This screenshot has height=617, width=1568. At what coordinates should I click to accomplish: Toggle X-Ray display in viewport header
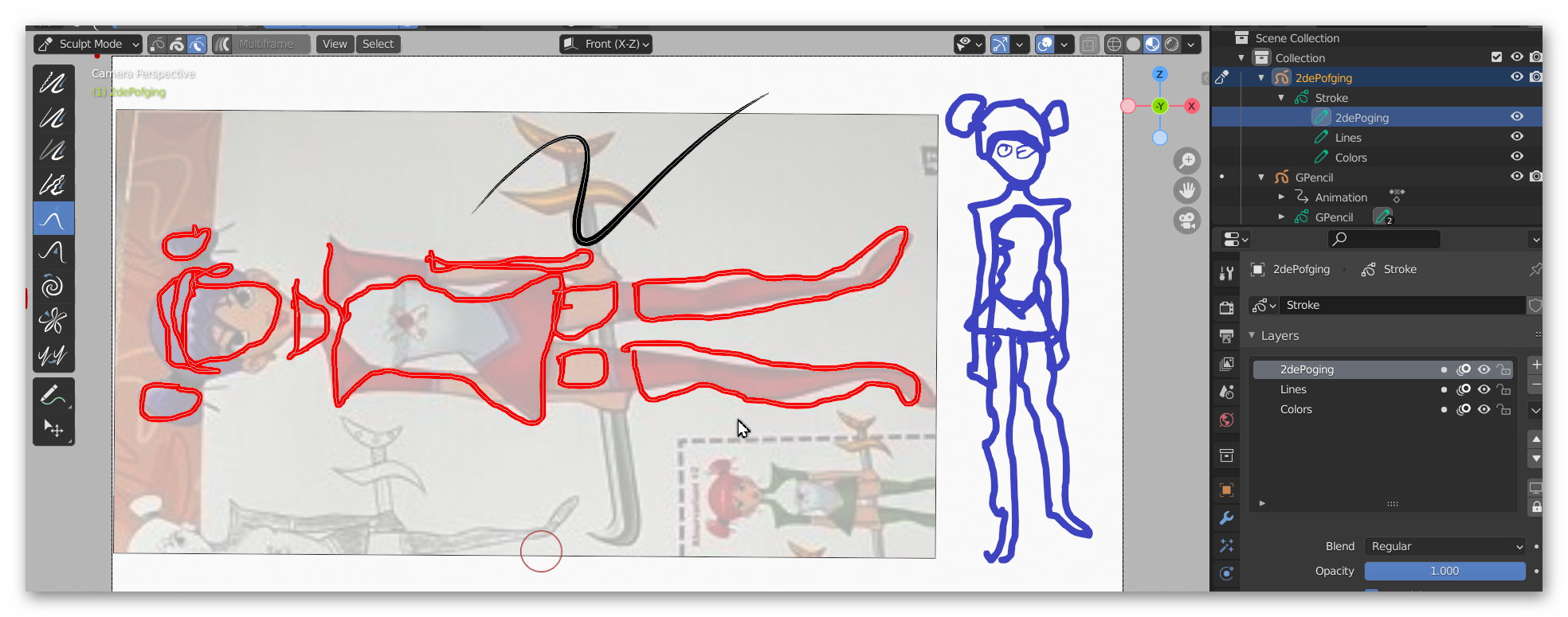[1089, 44]
